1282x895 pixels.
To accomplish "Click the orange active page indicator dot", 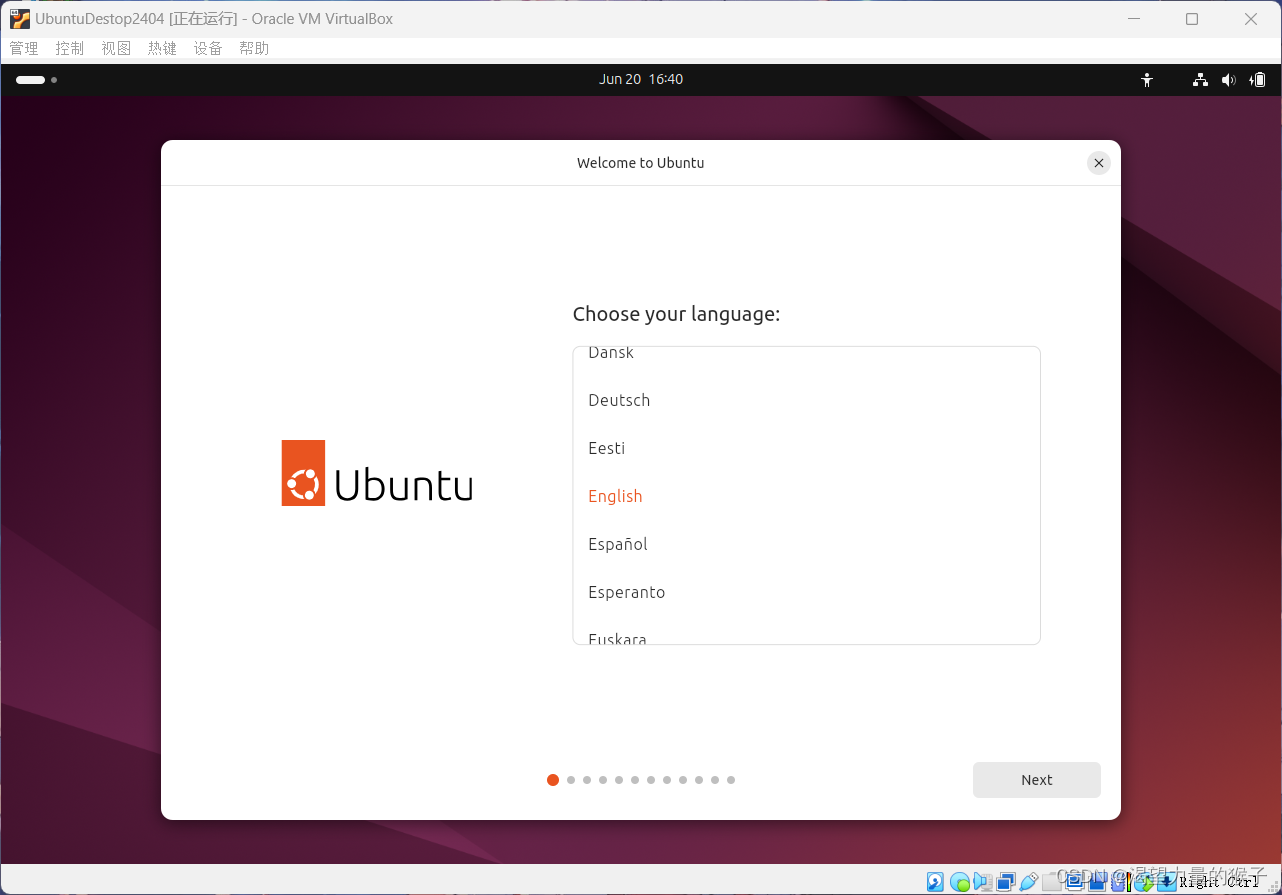I will [553, 780].
